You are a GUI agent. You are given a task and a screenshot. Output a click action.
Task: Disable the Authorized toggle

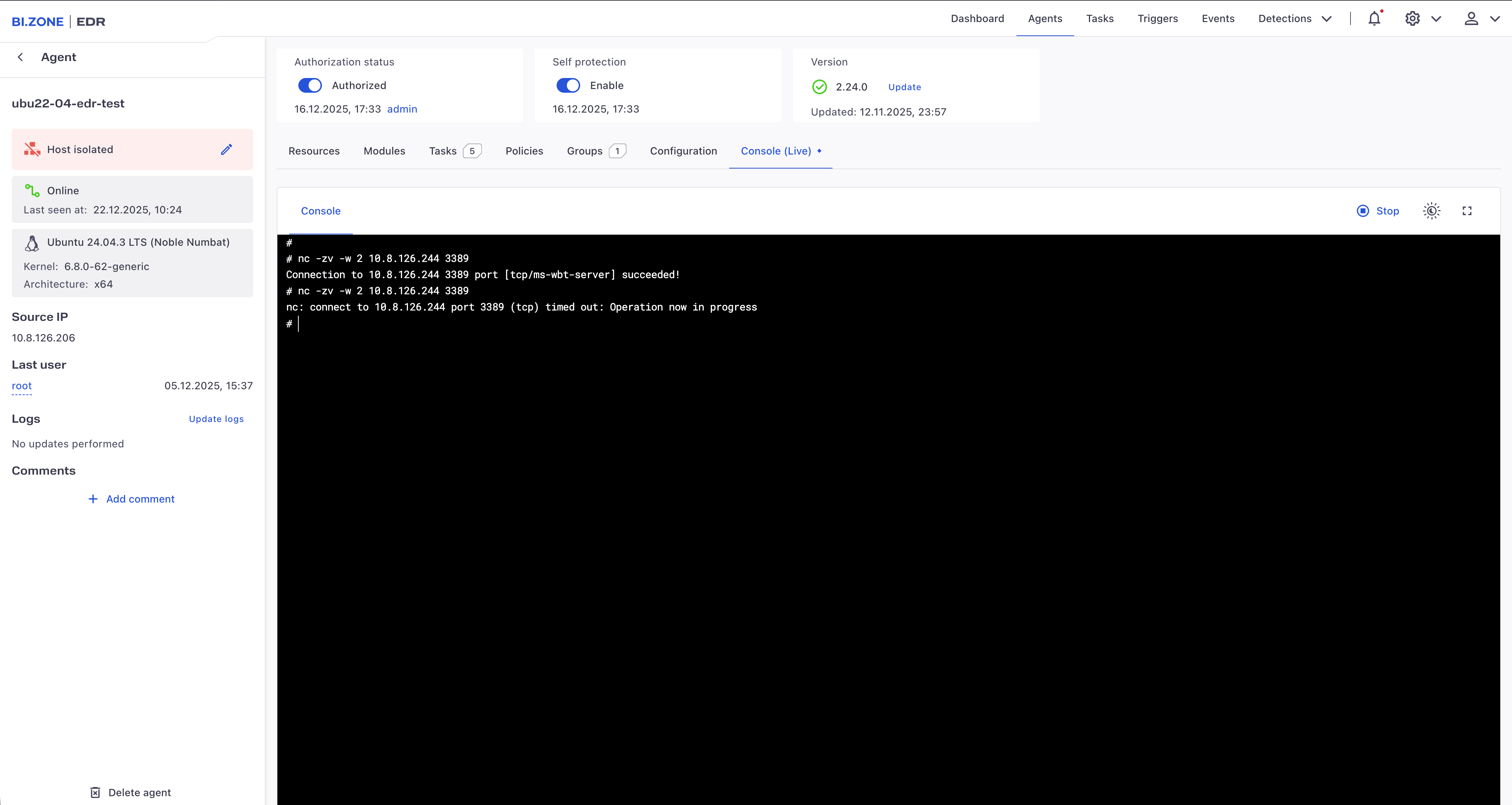pos(310,85)
